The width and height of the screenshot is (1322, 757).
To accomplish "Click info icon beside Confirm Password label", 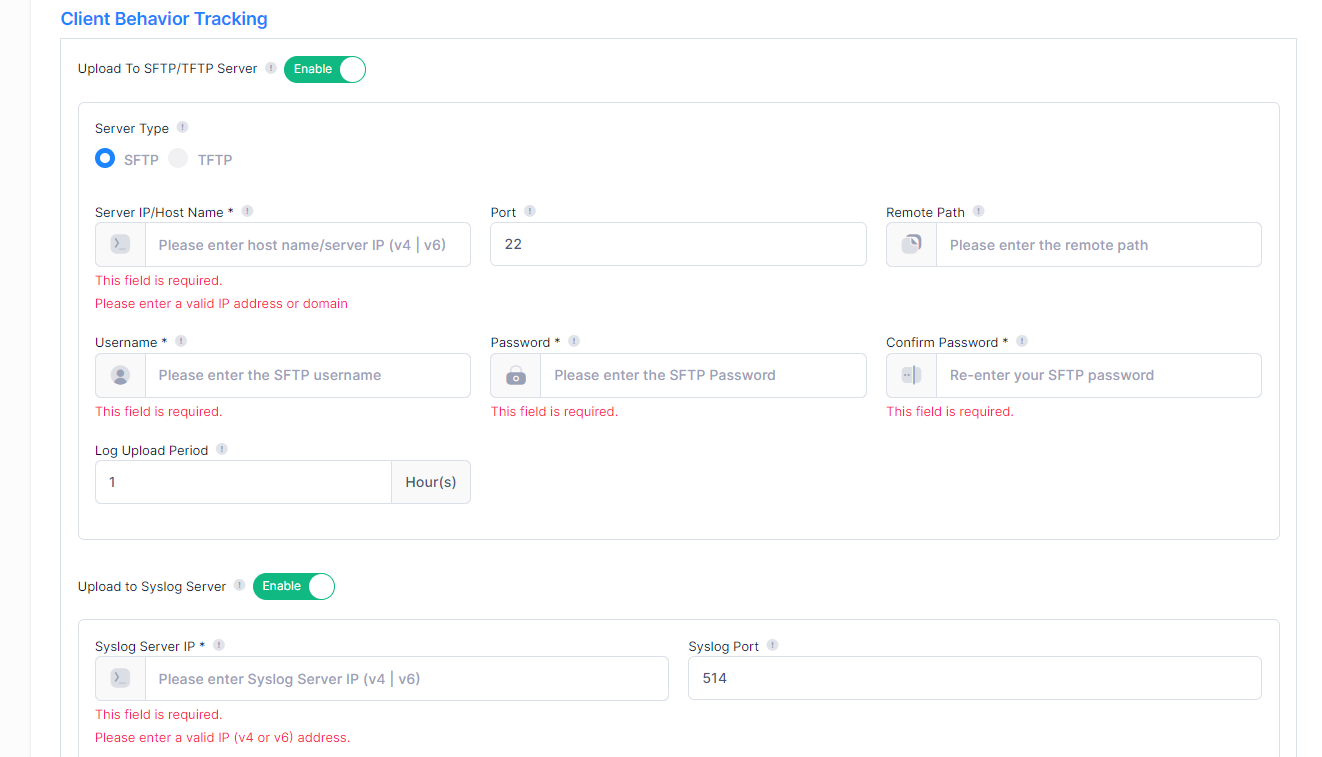I will point(1022,342).
